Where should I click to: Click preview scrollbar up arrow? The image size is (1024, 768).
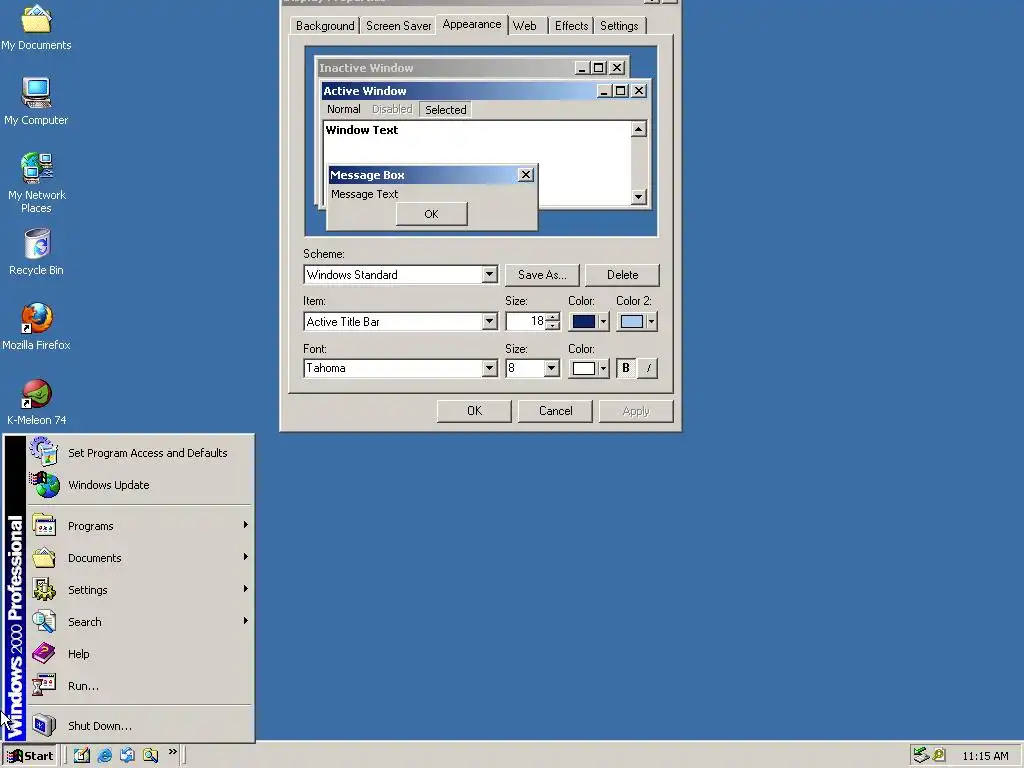(x=639, y=129)
